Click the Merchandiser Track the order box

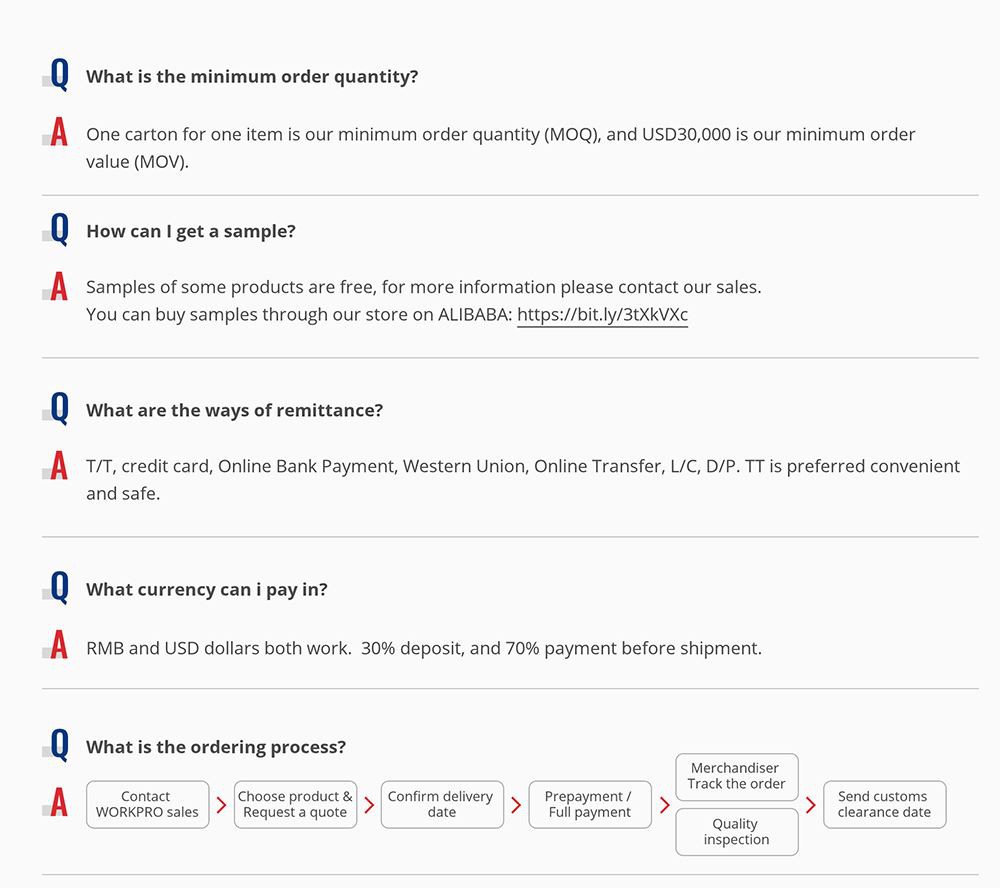tap(736, 776)
